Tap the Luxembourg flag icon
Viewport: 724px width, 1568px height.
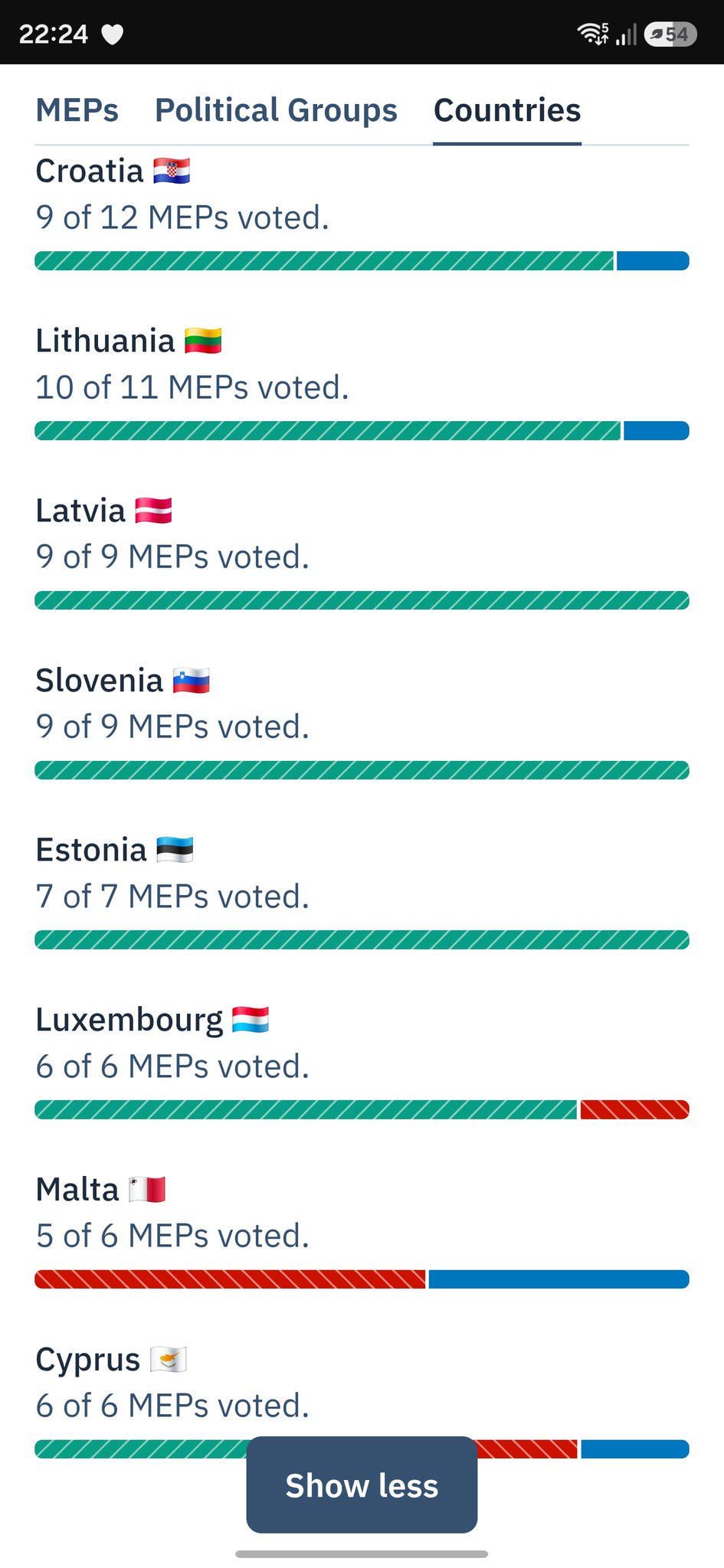[x=251, y=1020]
